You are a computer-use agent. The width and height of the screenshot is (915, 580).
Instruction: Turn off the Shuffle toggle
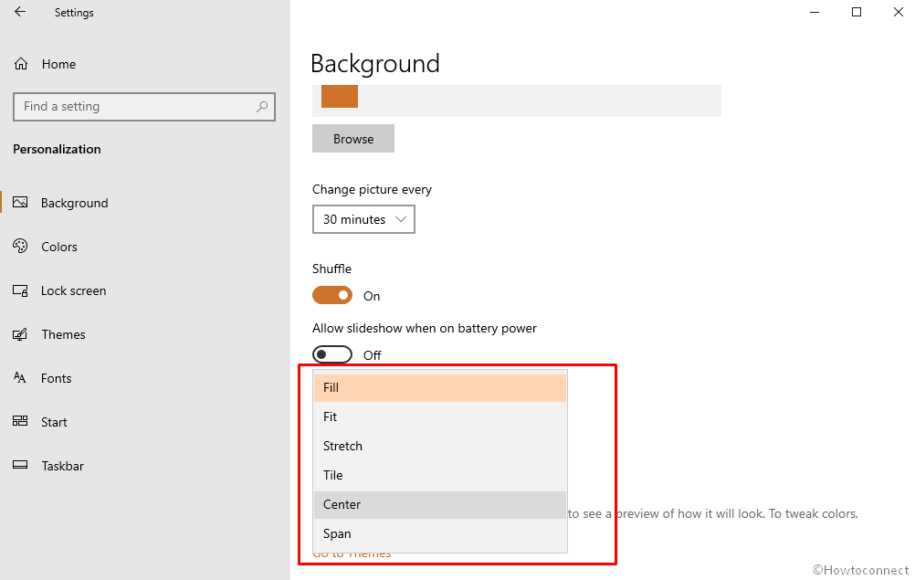pos(332,295)
